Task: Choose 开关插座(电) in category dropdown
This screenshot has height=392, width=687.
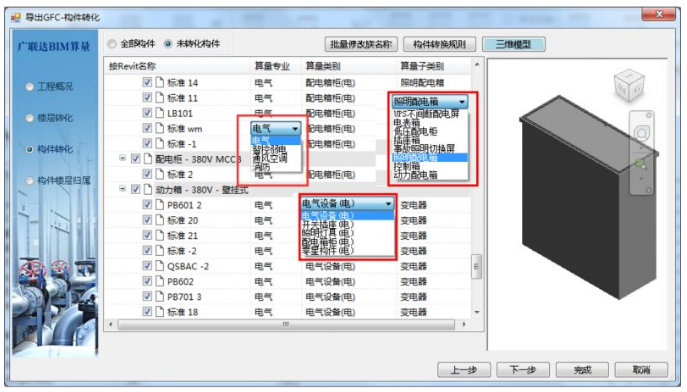Action: point(327,224)
